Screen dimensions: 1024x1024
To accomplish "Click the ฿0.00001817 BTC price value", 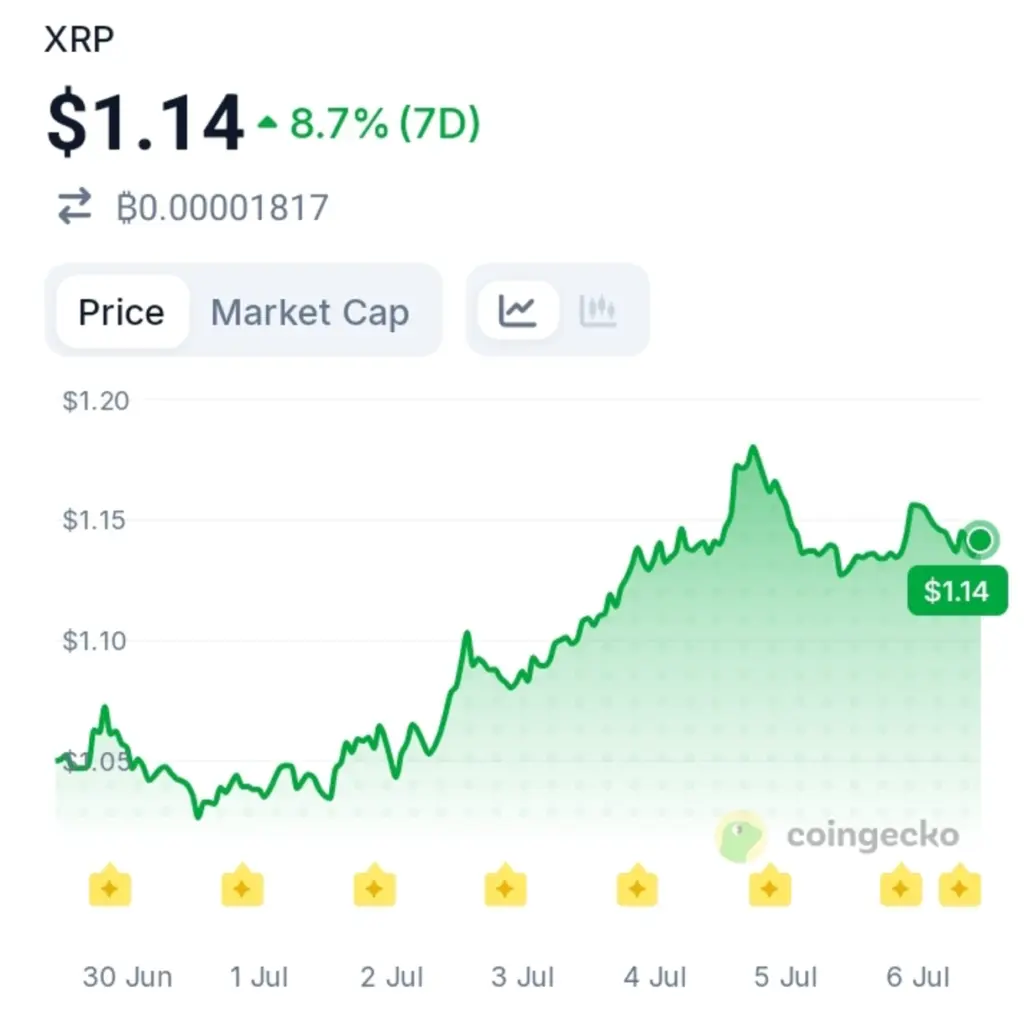I will (x=223, y=208).
